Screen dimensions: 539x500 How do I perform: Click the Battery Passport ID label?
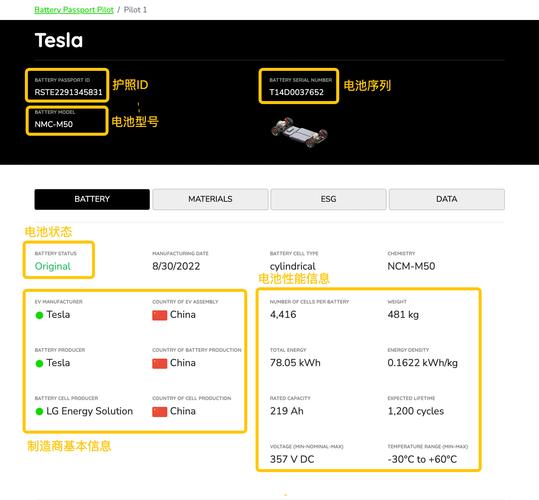(62, 80)
